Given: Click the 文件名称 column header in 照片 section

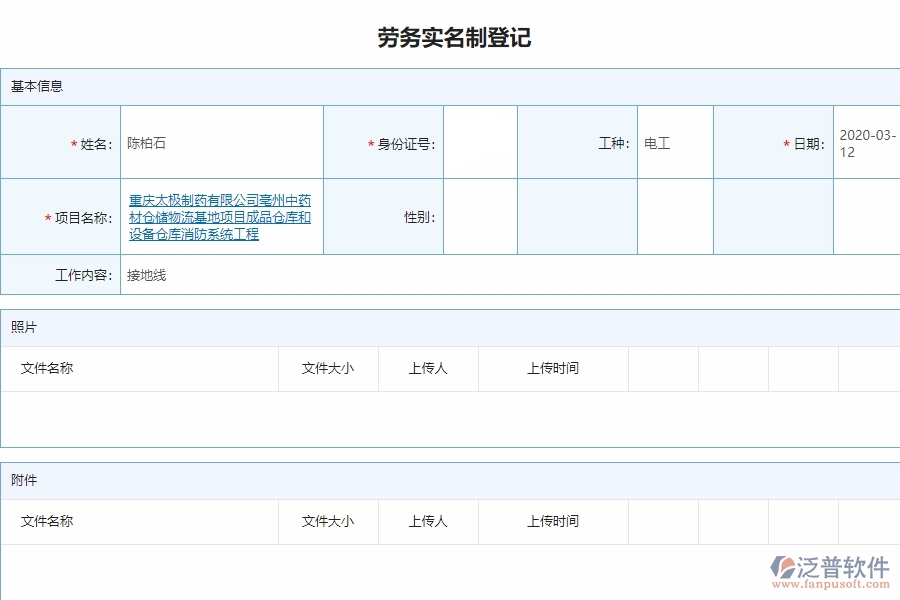Looking at the screenshot, I should click(x=45, y=368).
